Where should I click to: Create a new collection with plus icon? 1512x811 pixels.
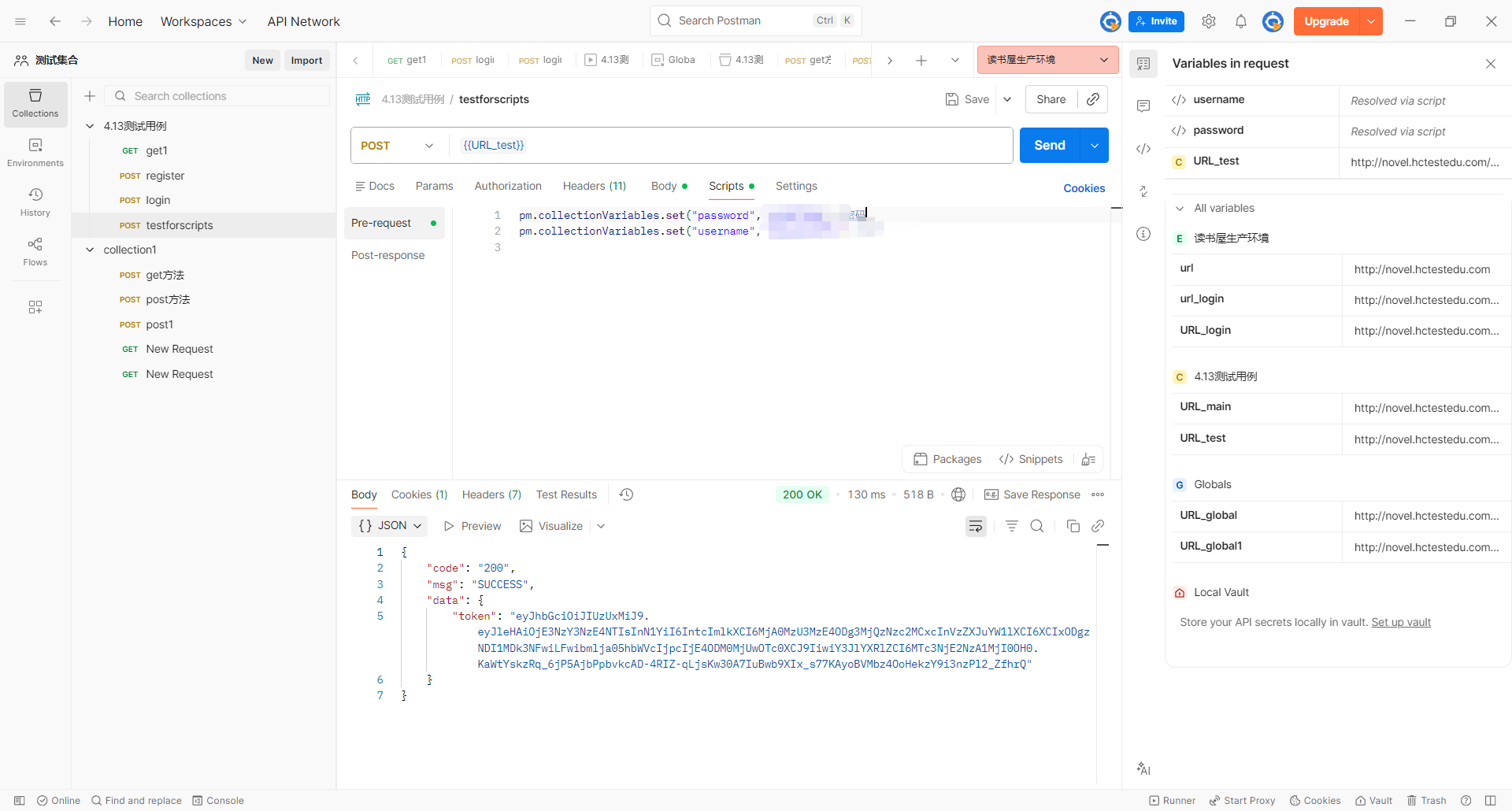coord(90,96)
